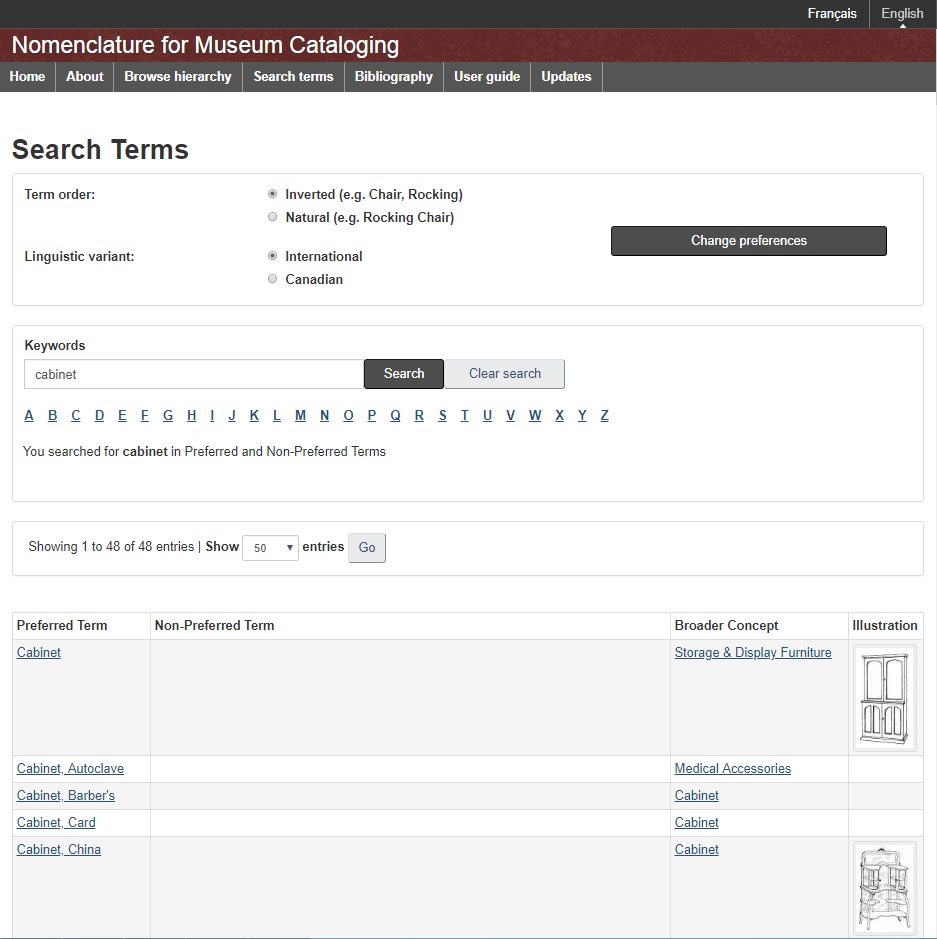Open Browse hierarchy menu item
This screenshot has height=939, width=937.
click(x=178, y=77)
